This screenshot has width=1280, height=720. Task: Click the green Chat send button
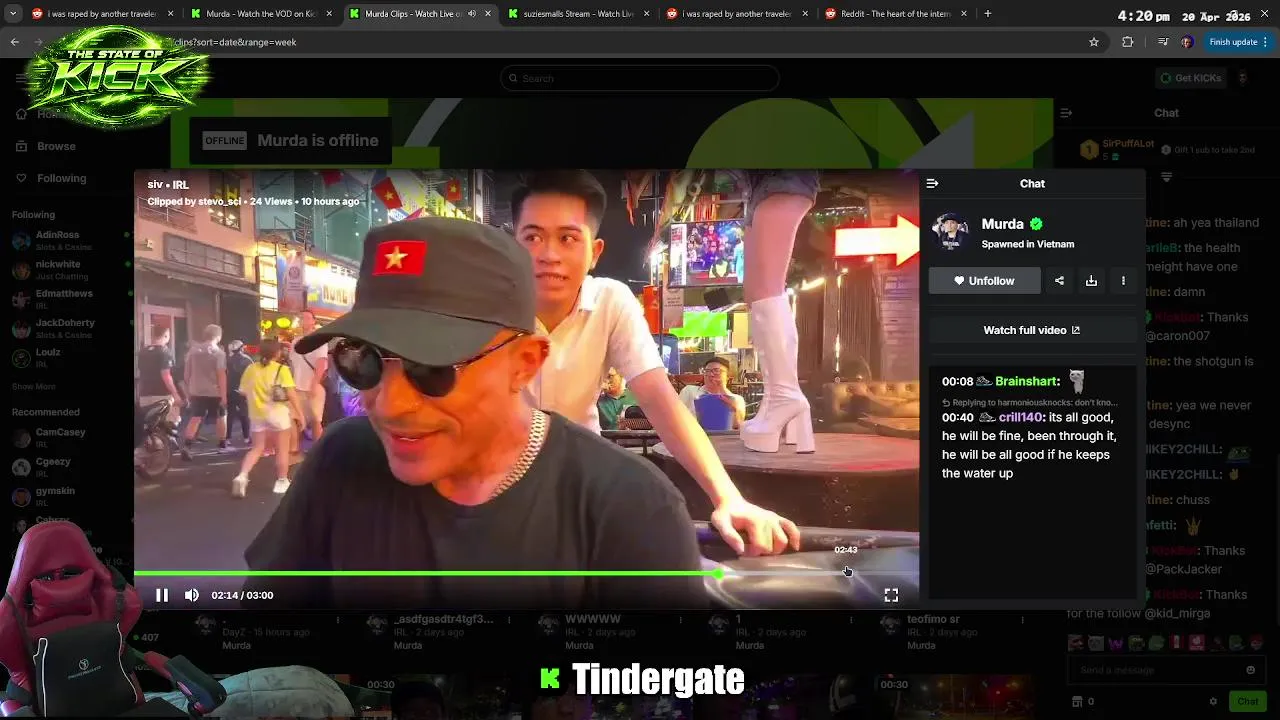click(x=1247, y=701)
